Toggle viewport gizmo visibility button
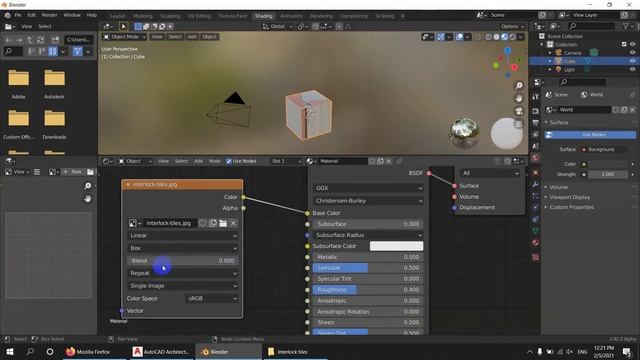 tap(441, 37)
